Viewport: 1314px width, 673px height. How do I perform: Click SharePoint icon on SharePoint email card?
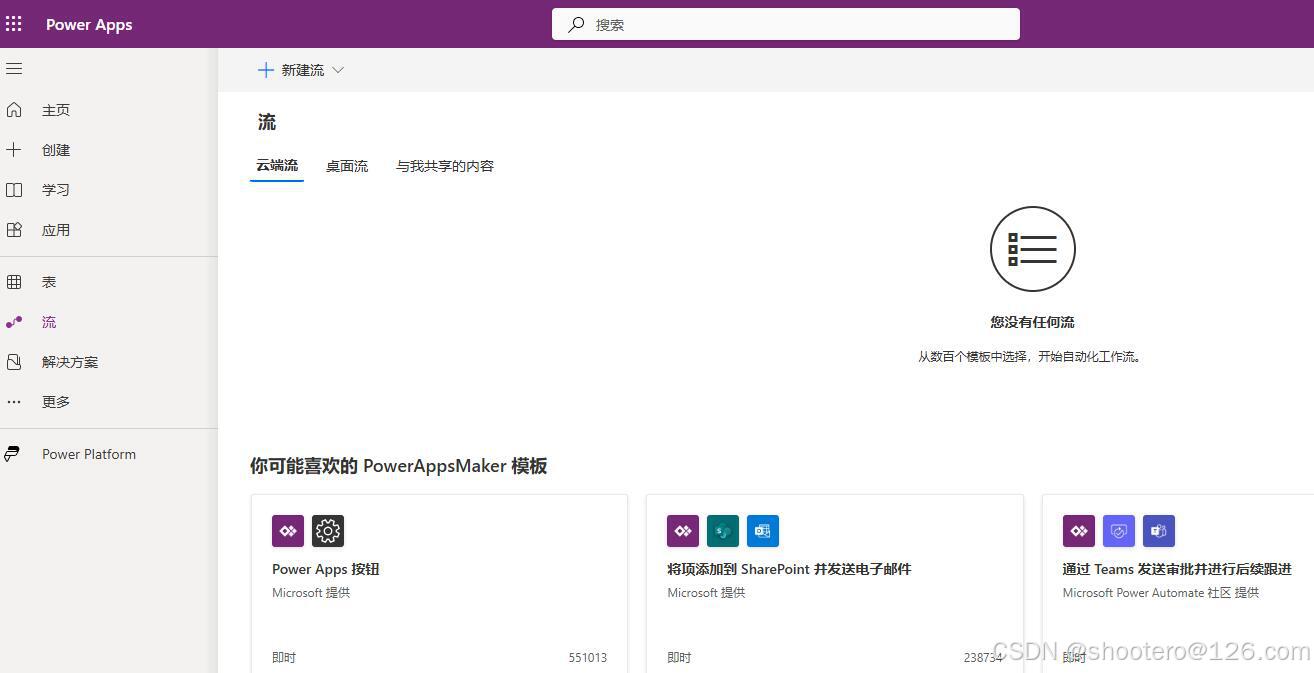723,531
